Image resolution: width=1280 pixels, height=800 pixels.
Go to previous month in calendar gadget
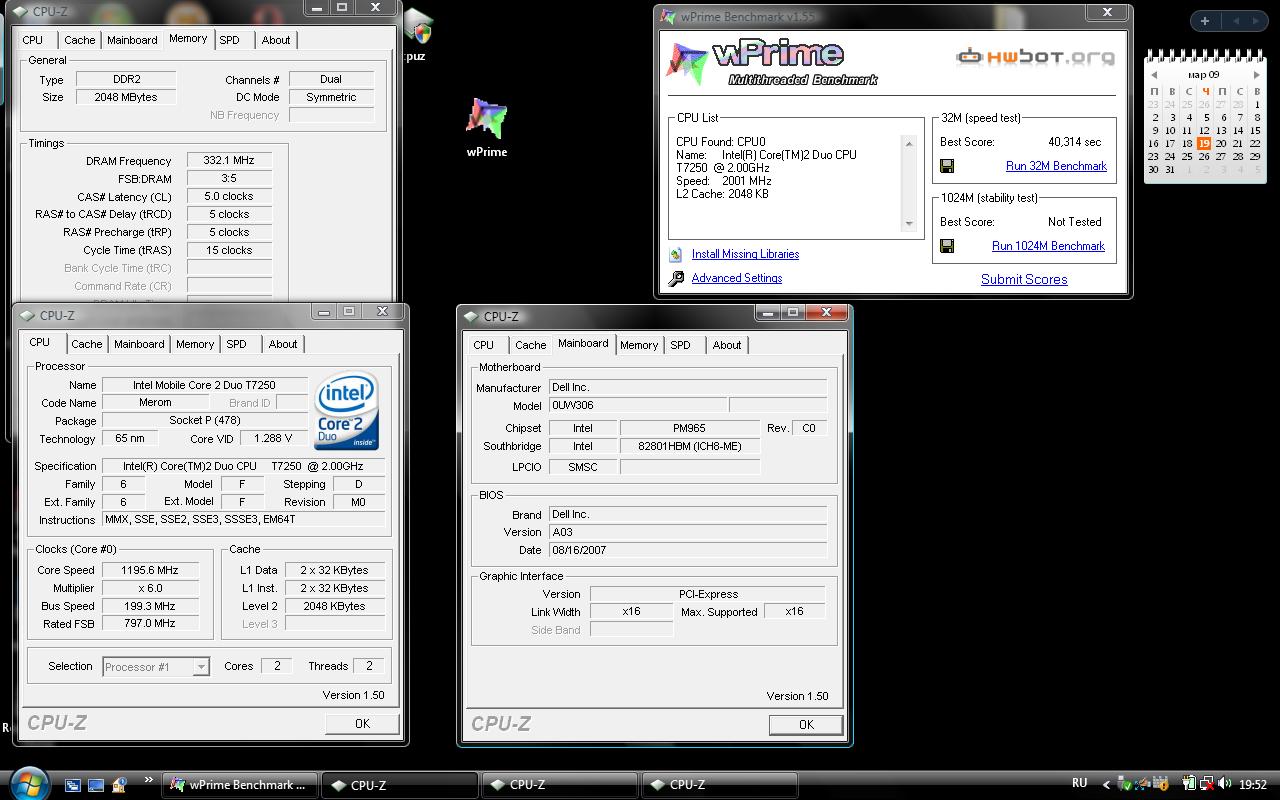click(1154, 75)
